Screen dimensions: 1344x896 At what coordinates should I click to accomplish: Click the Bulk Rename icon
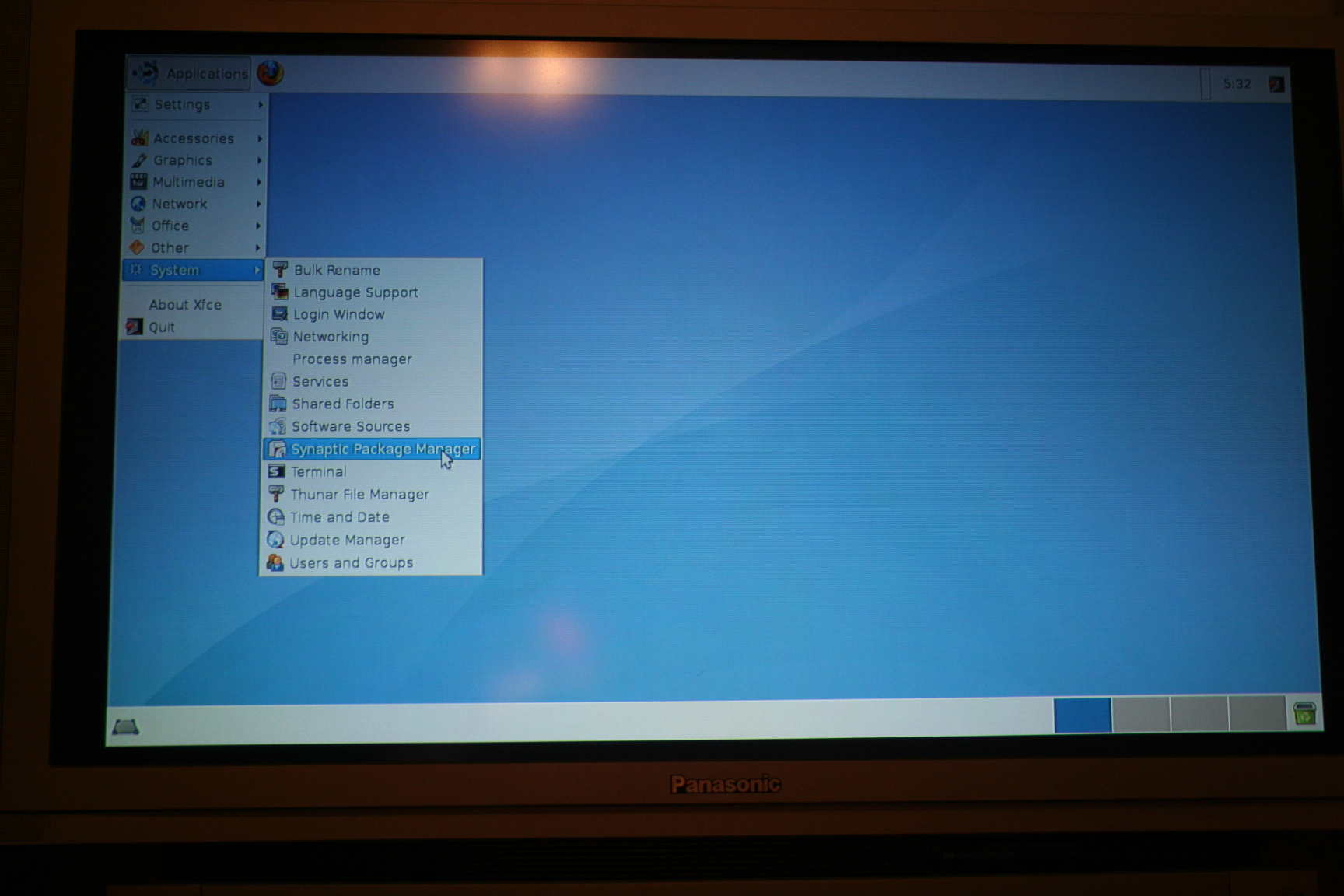(280, 270)
